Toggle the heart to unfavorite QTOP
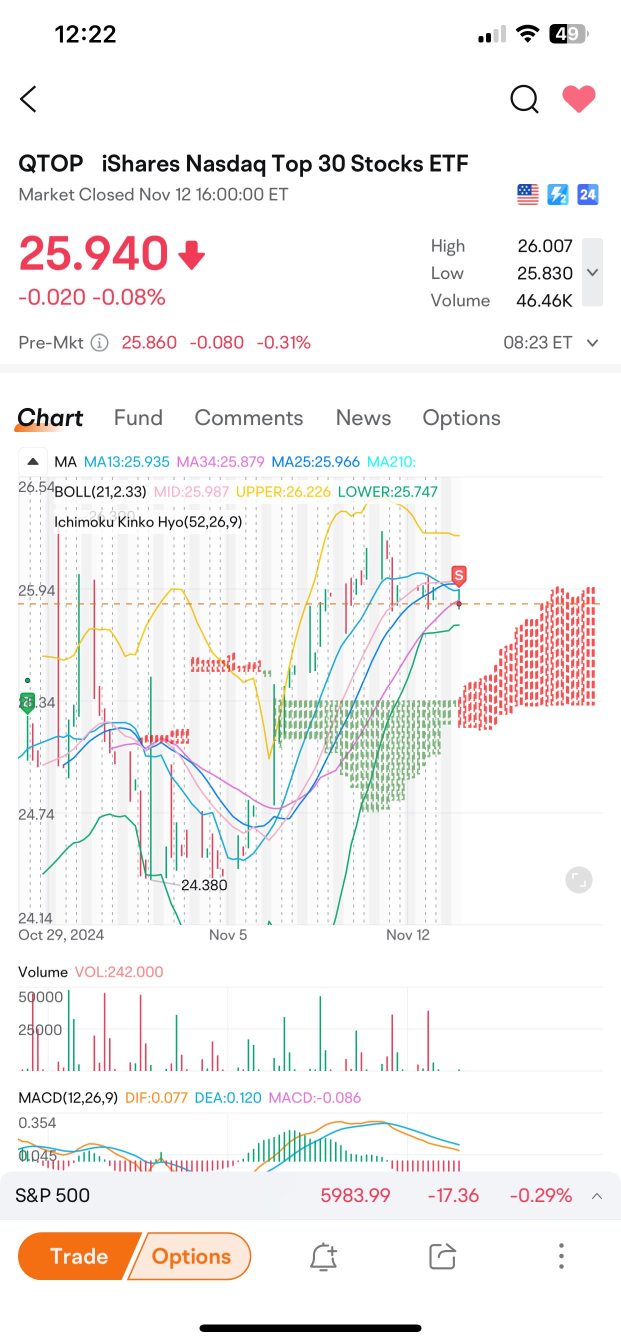Viewport: 621px width, 1344px height. [579, 99]
